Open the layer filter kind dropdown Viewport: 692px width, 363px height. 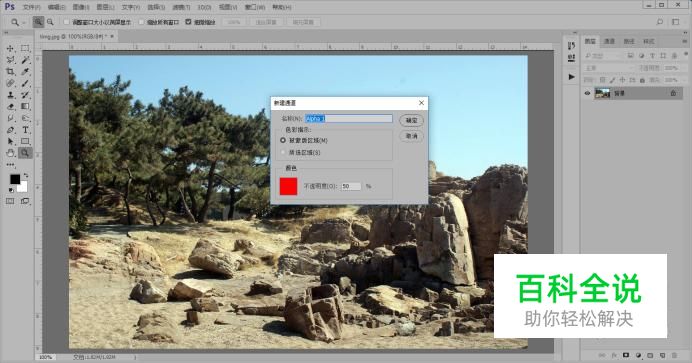(602, 56)
